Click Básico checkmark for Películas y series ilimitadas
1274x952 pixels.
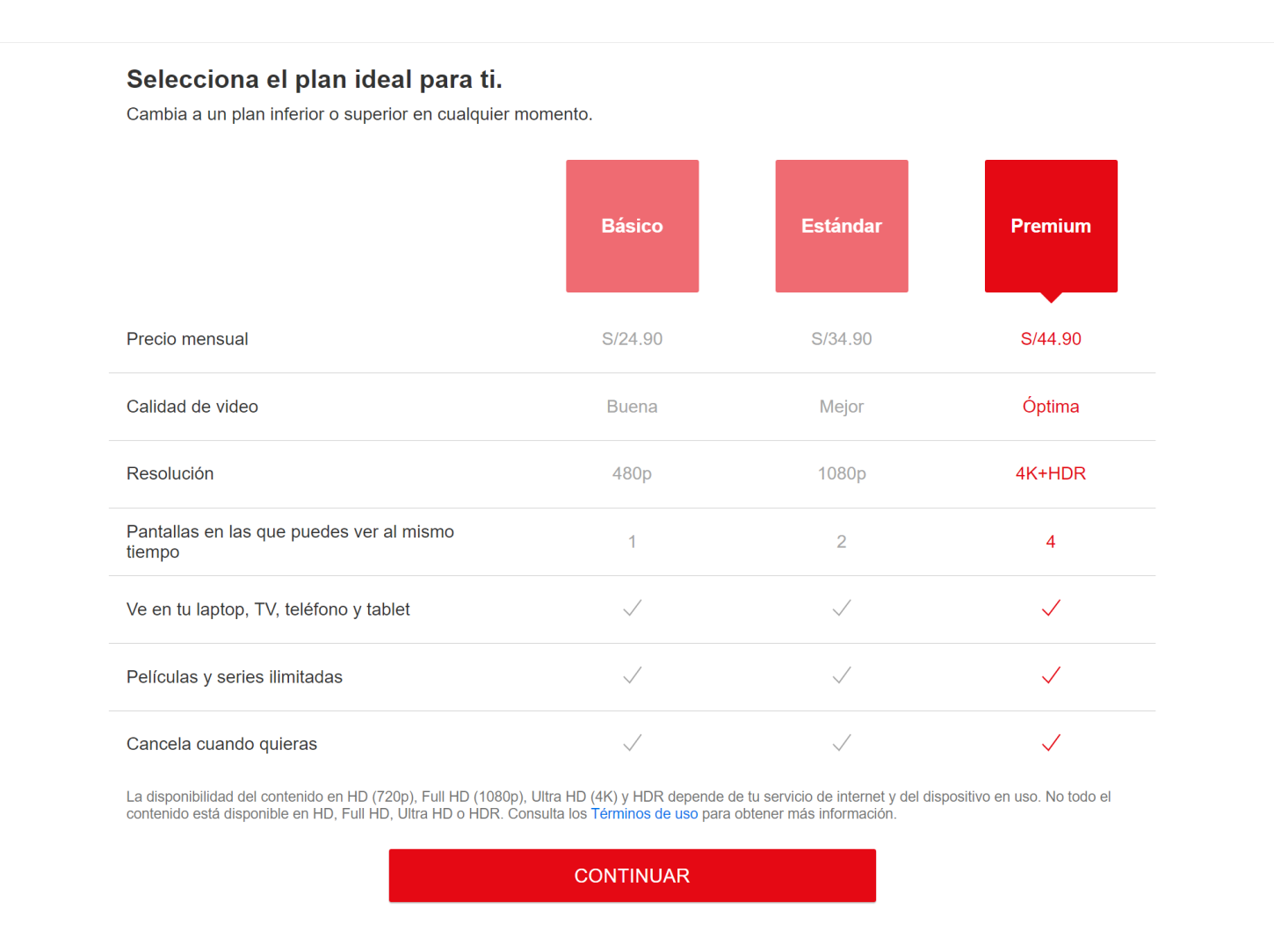click(x=632, y=675)
